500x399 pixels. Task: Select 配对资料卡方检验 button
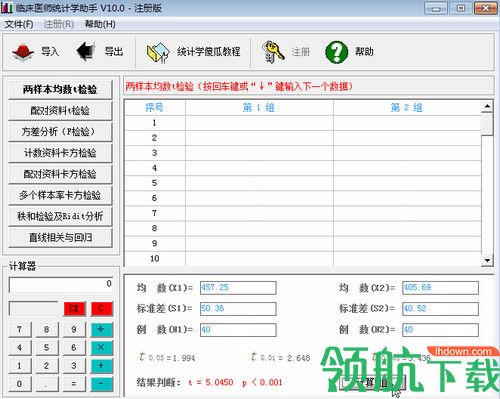[60, 174]
